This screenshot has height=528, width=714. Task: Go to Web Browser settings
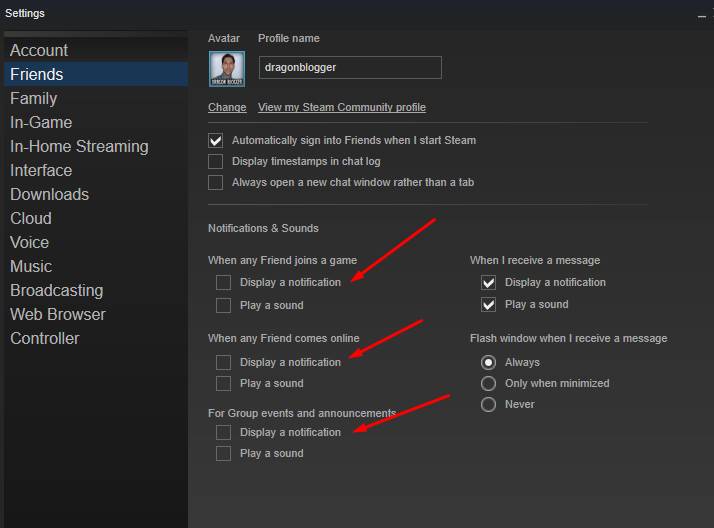96,315
